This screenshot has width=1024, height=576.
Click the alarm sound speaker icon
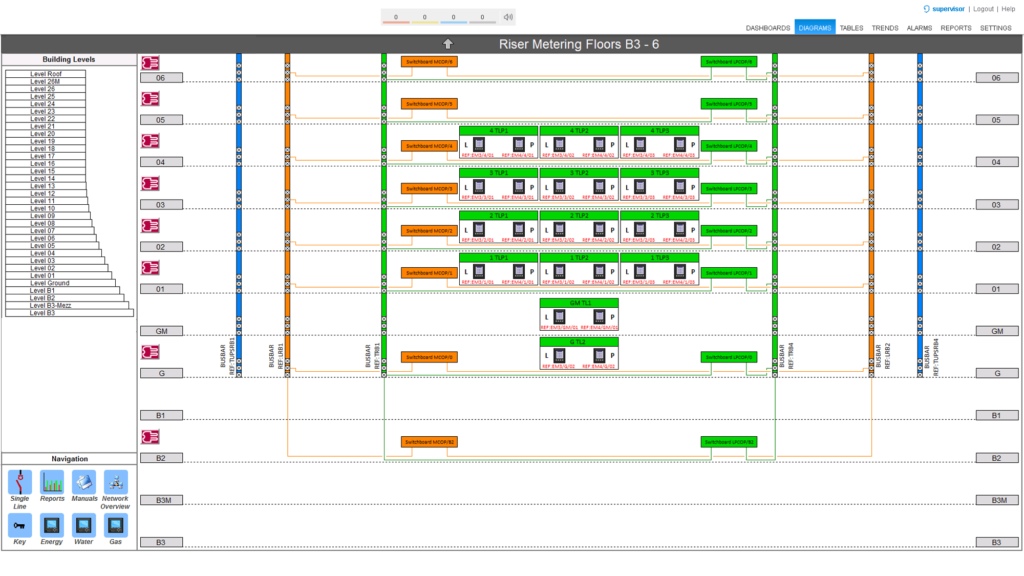point(508,17)
